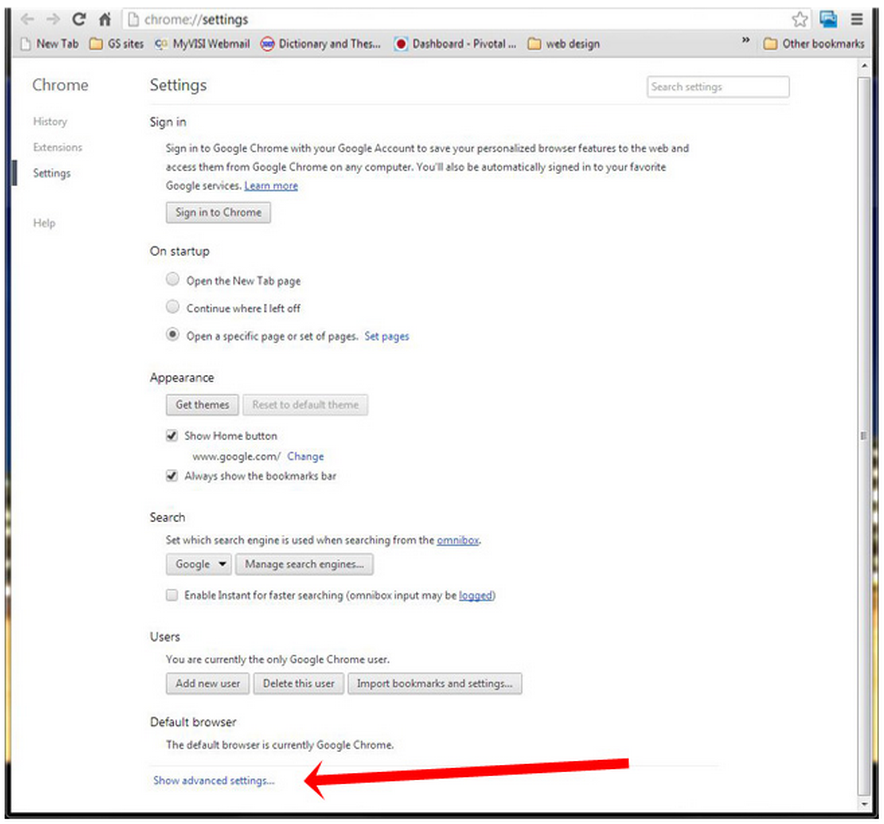Open the Other bookmarks folder

(x=814, y=44)
